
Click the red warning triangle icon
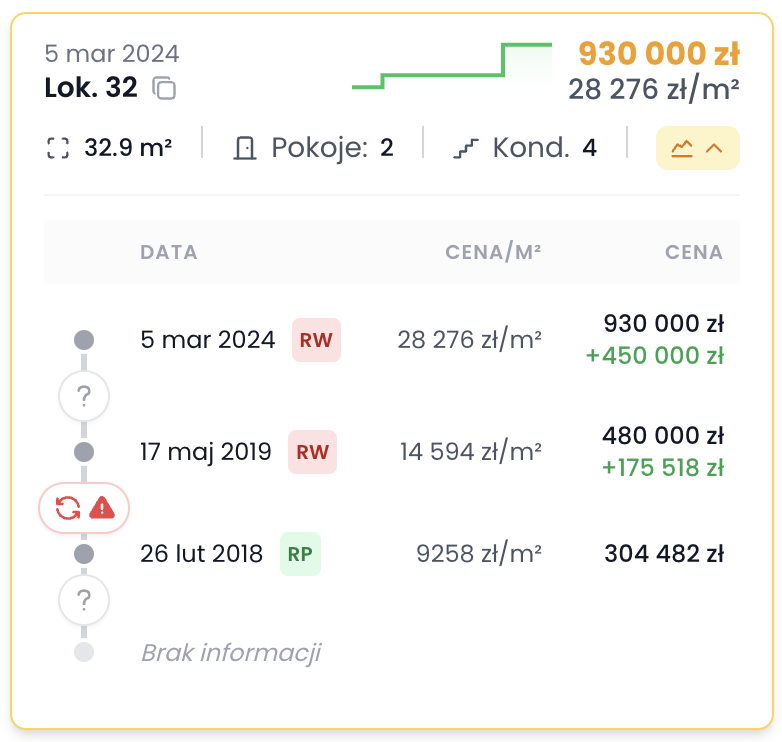pos(102,508)
